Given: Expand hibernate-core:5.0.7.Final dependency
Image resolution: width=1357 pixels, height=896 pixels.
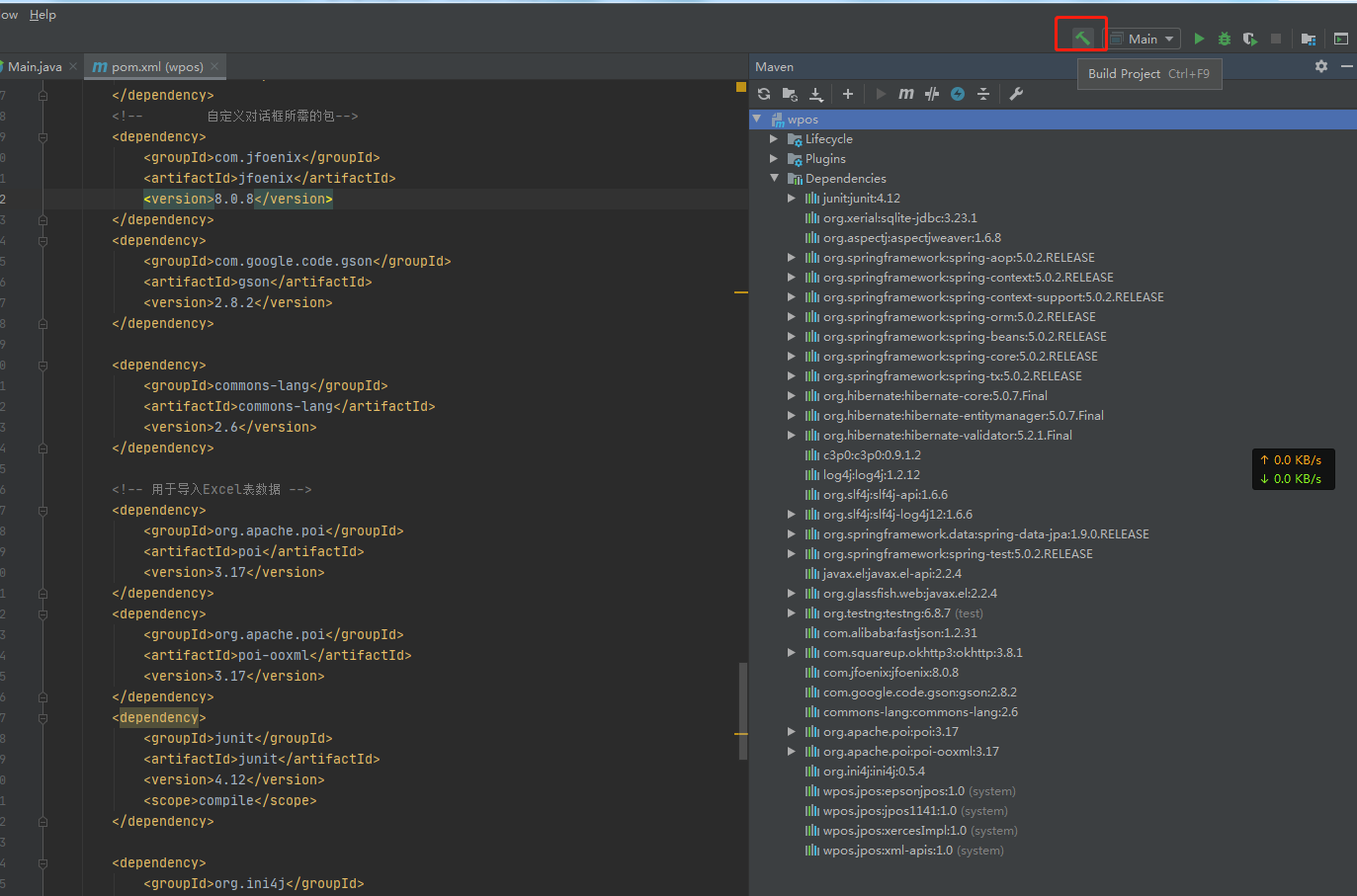Looking at the screenshot, I should pos(792,396).
